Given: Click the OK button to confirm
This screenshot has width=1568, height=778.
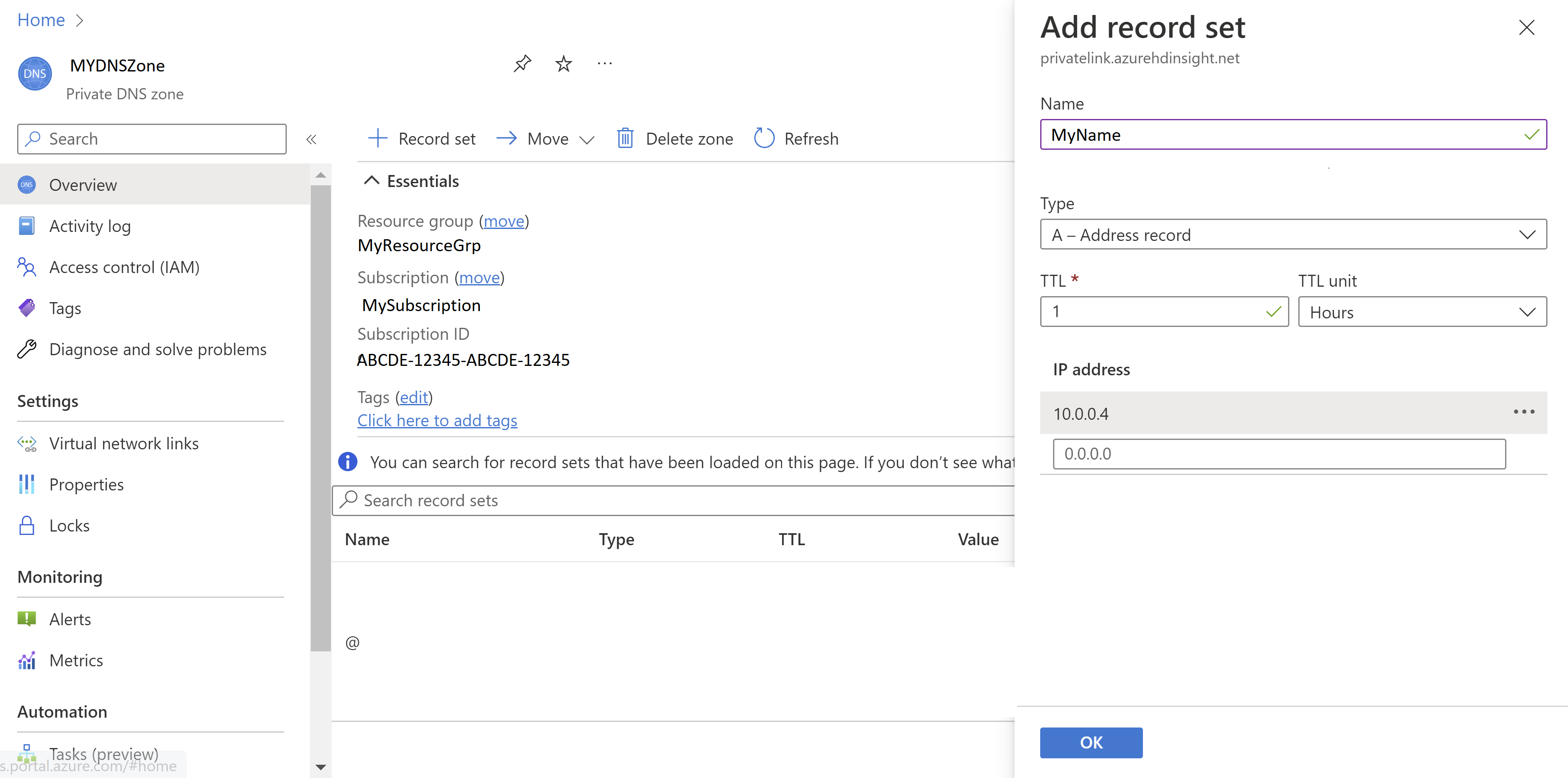Looking at the screenshot, I should click(1091, 742).
